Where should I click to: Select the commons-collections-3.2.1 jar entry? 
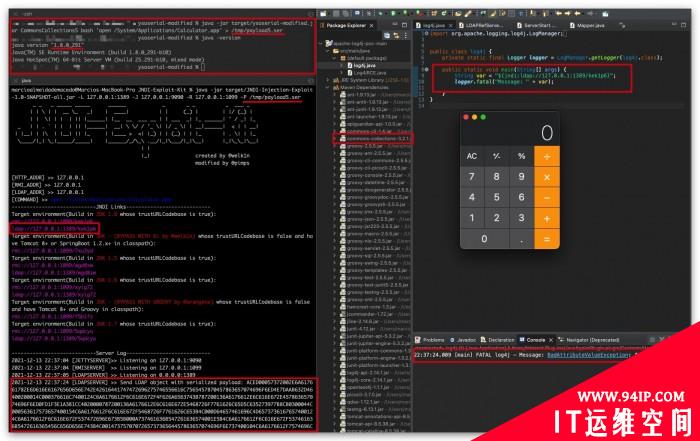(374, 138)
